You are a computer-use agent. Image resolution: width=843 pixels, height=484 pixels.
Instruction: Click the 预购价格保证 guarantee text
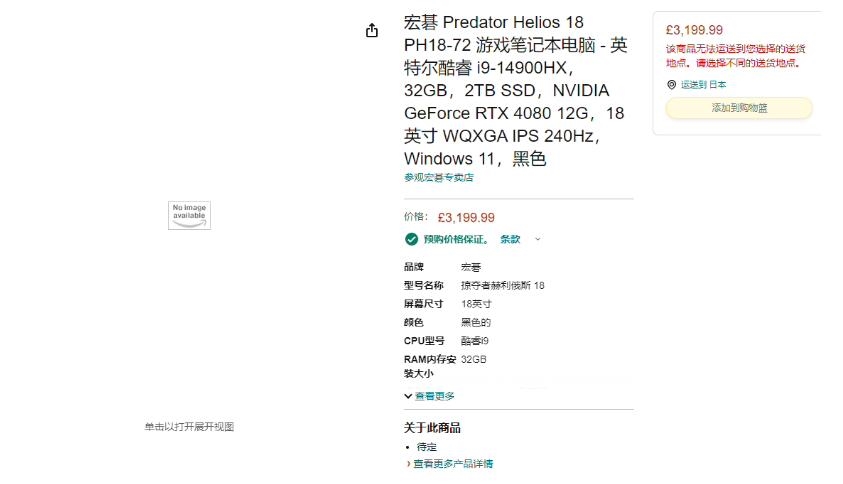(456, 239)
